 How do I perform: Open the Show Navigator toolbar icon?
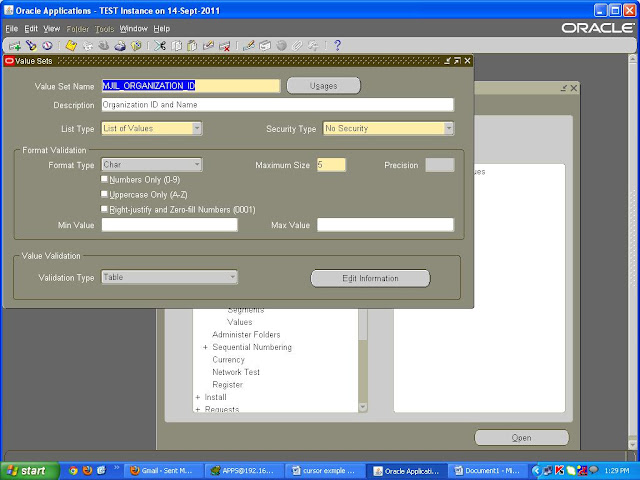[47, 46]
